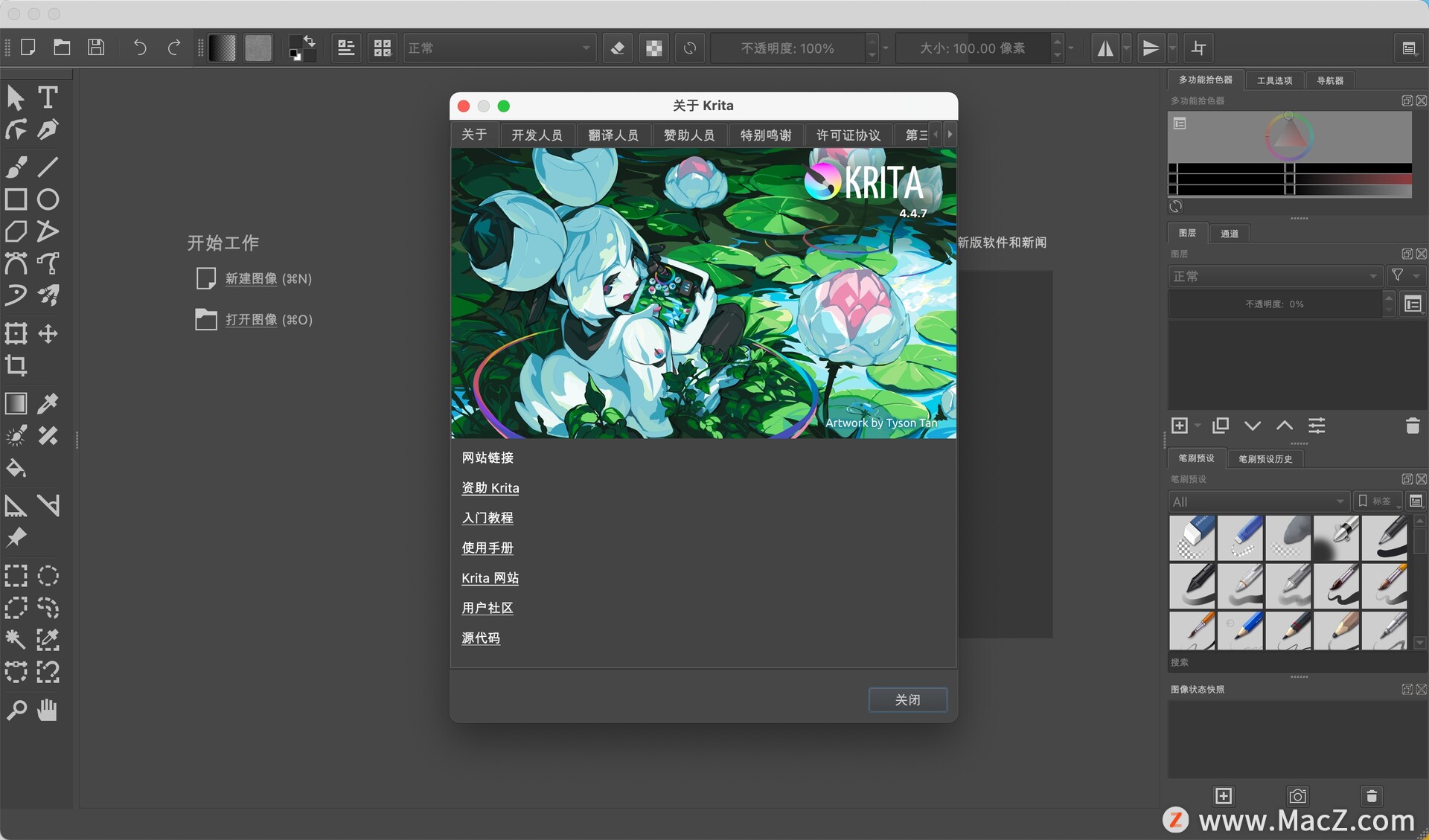Select the Crop tool
This screenshot has width=1429, height=840.
click(x=16, y=365)
